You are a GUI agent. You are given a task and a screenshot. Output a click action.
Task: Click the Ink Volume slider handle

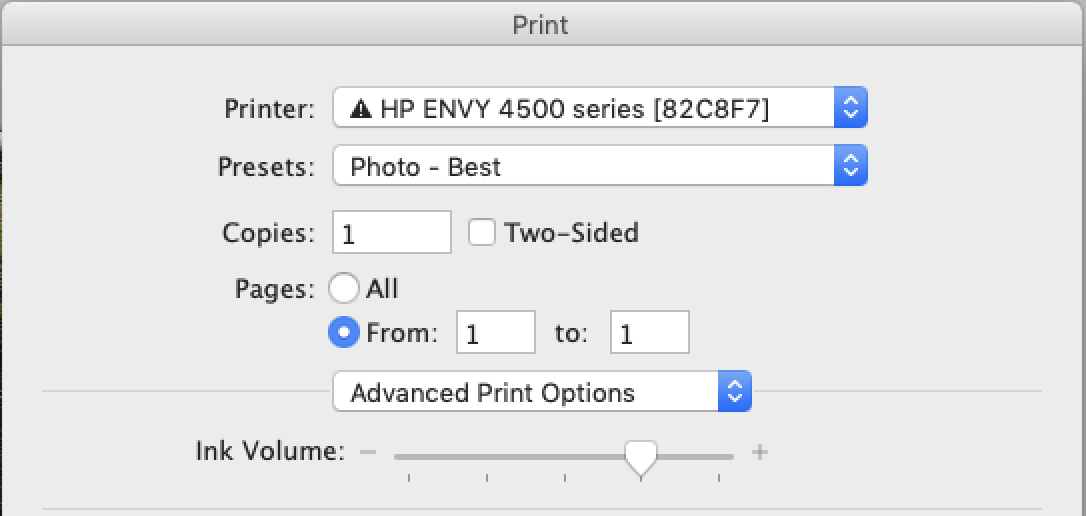click(x=640, y=456)
